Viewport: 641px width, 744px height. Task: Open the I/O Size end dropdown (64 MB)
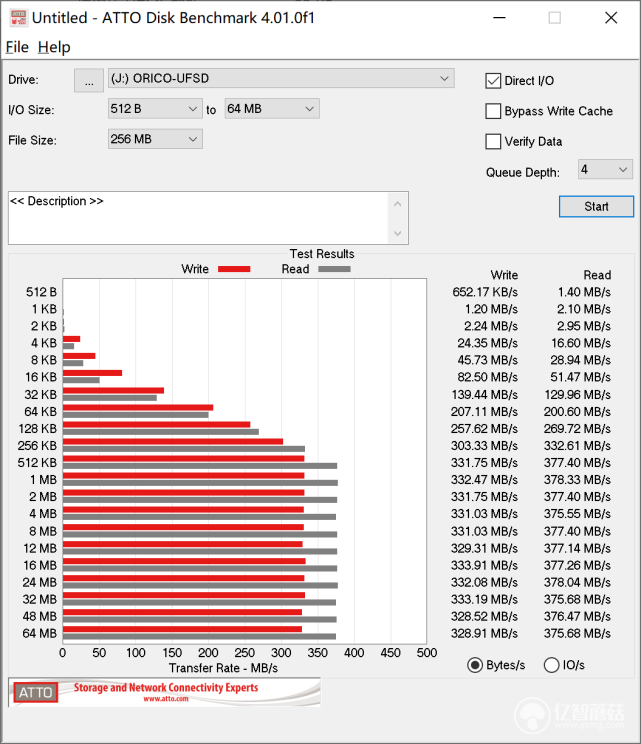tap(271, 109)
